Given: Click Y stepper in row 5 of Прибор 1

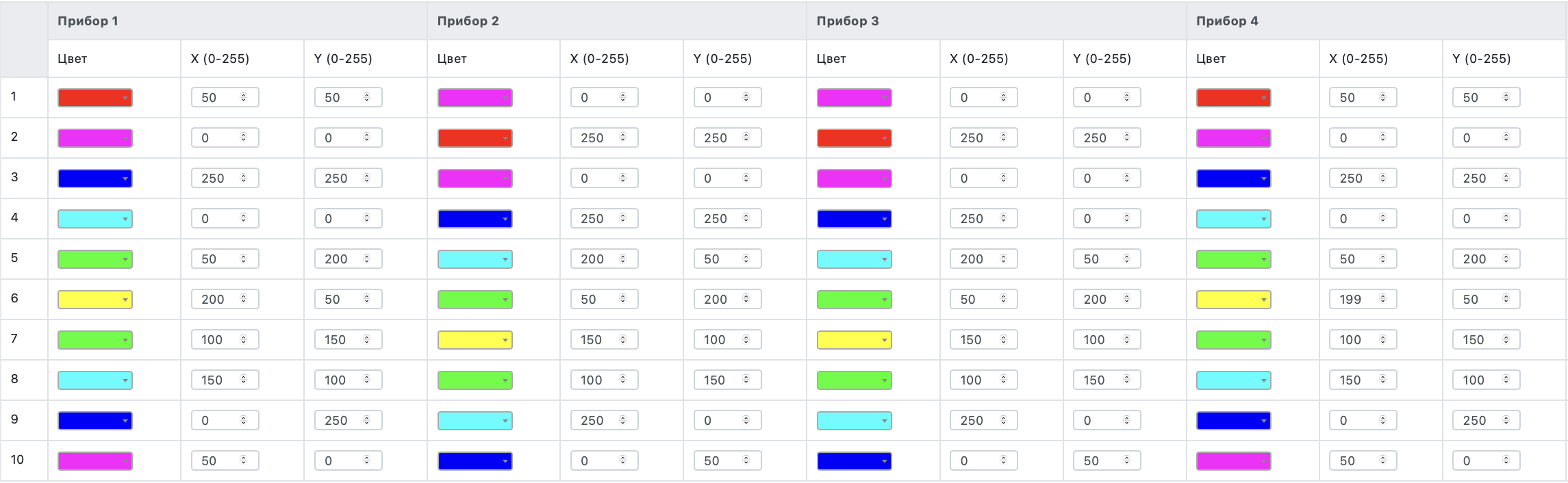Looking at the screenshot, I should pyautogui.click(x=366, y=259).
